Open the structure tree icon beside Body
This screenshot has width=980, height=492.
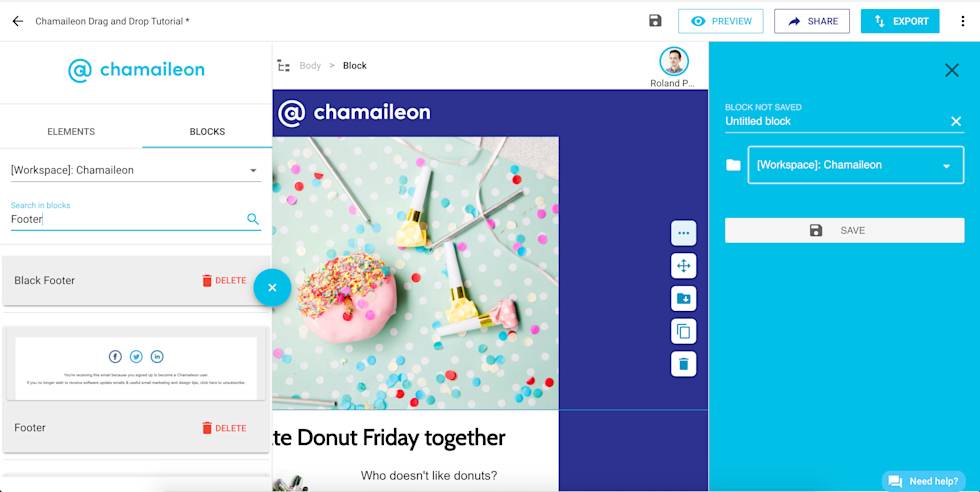(x=284, y=66)
